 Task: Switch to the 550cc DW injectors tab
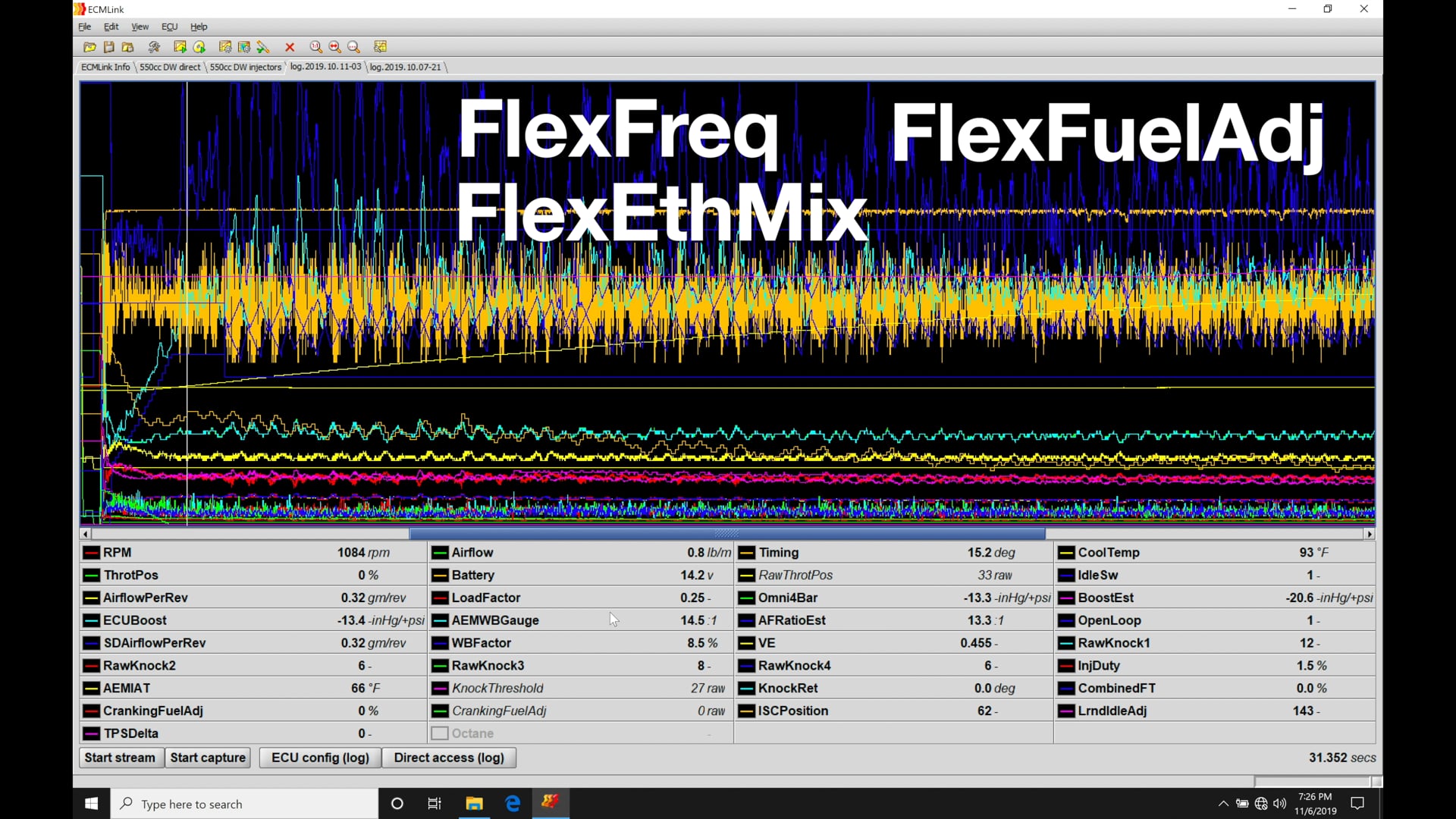pos(244,67)
